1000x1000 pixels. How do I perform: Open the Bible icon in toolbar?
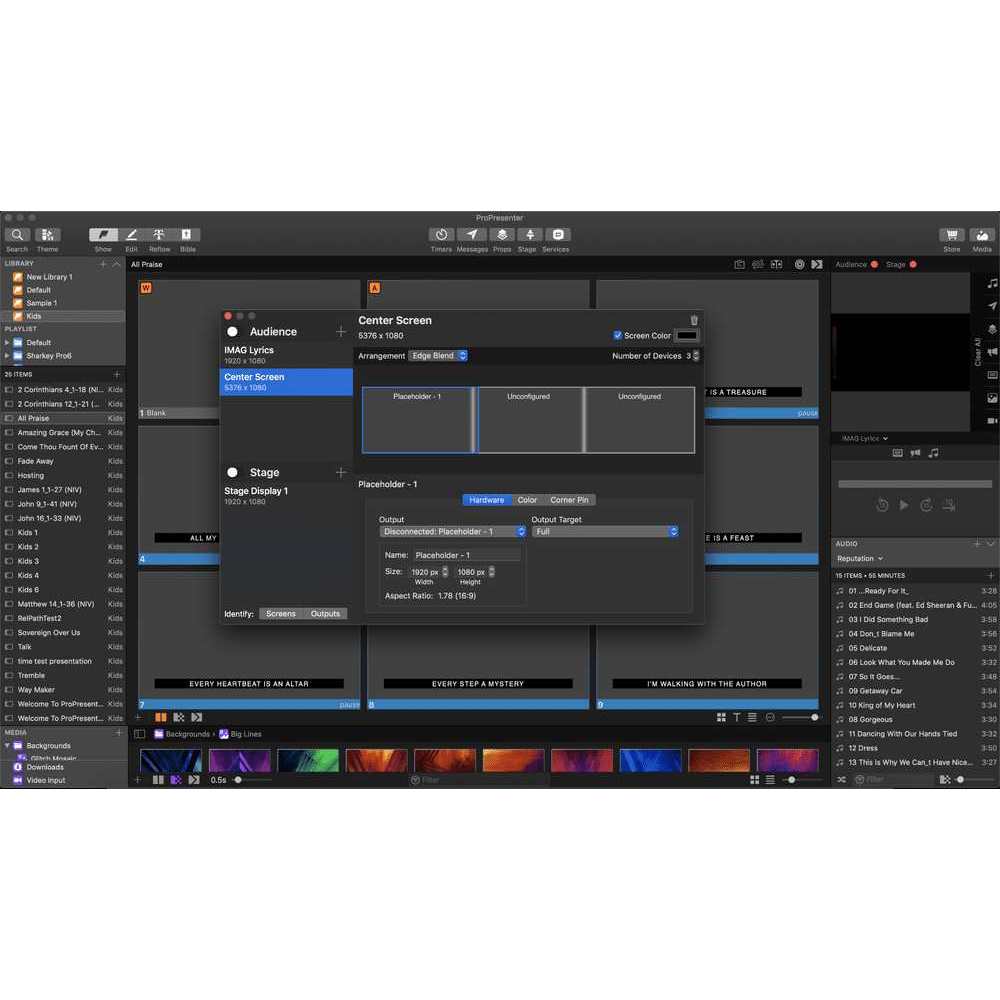(x=187, y=235)
